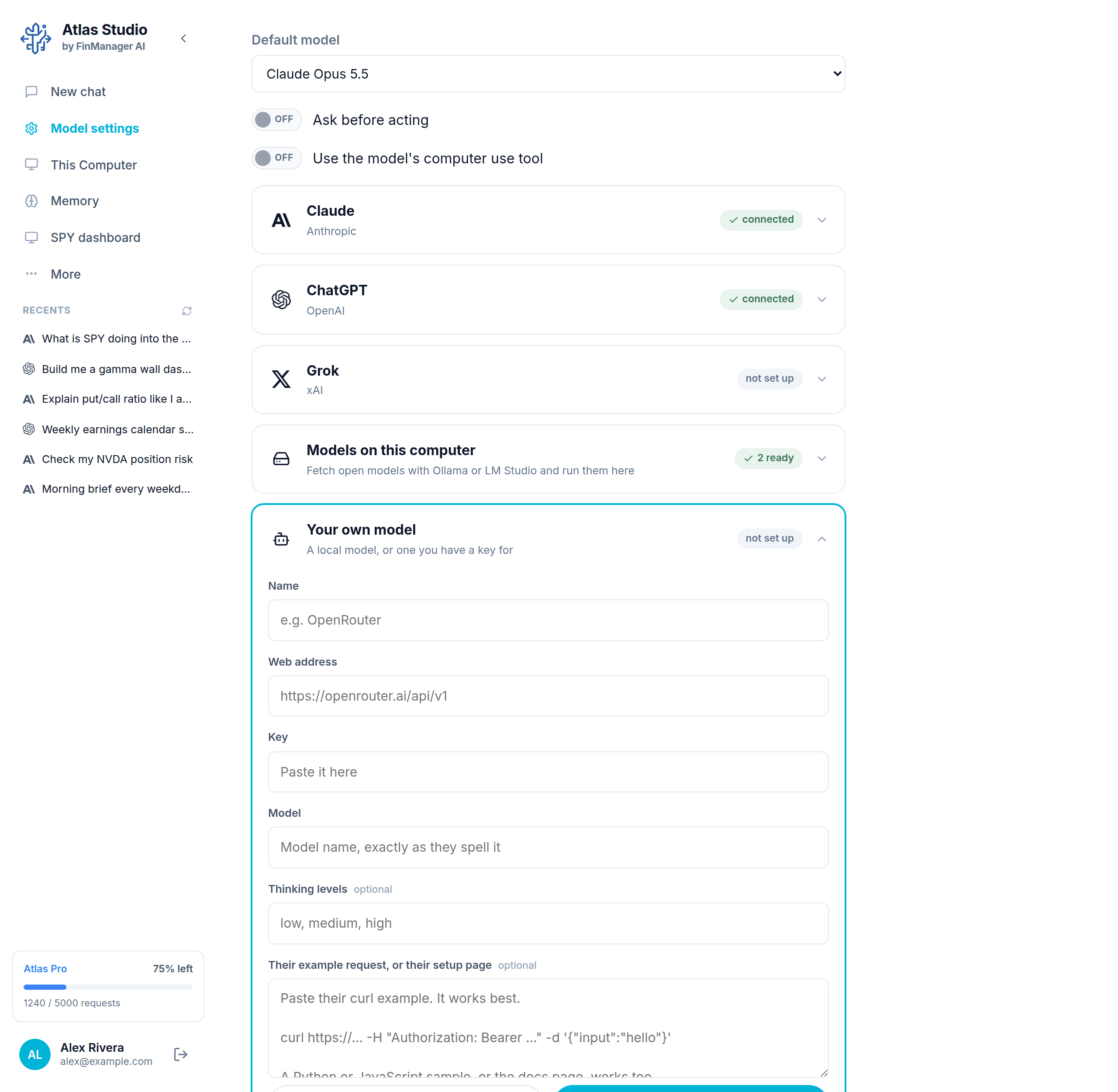1118x1092 pixels.
Task: Click the Name input field
Action: pos(548,620)
